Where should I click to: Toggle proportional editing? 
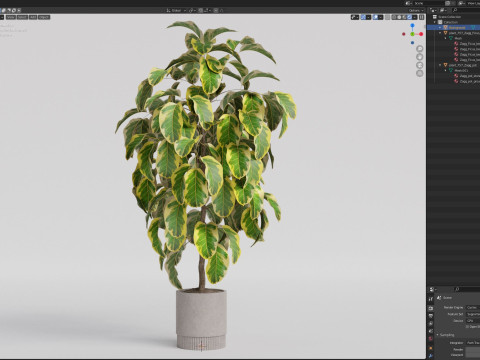[x=216, y=10]
